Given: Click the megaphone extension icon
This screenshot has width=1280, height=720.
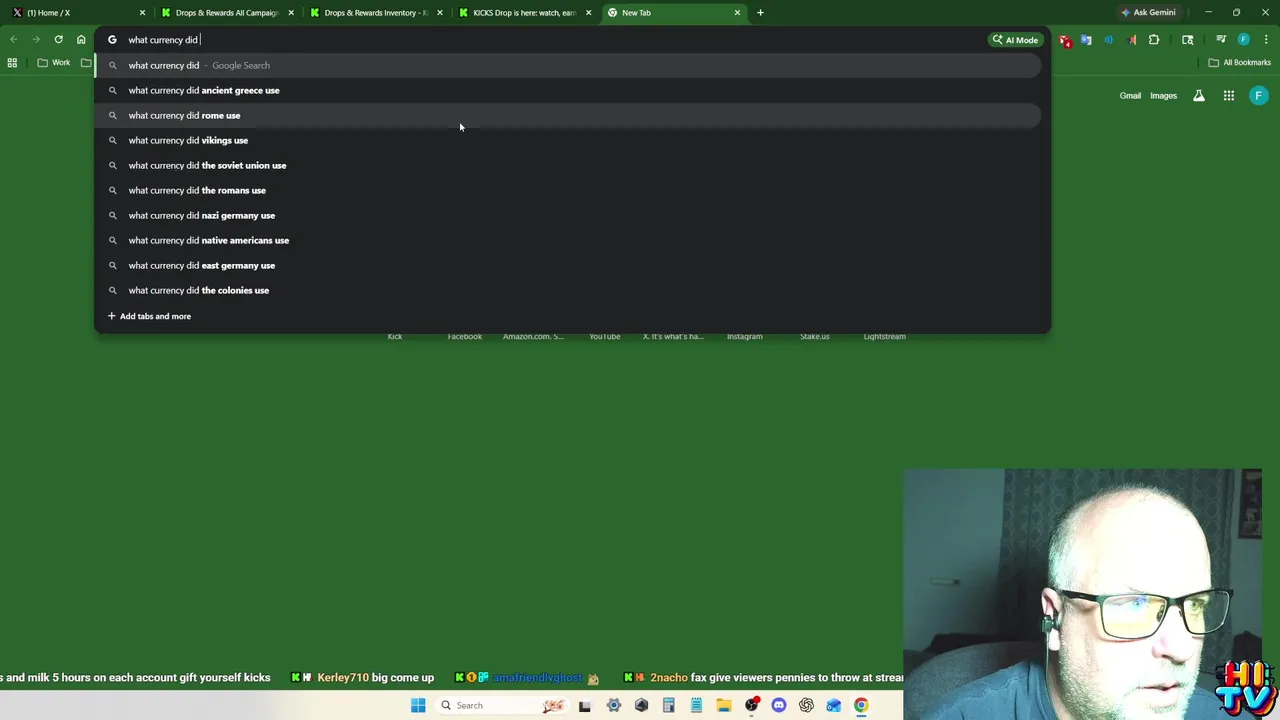Looking at the screenshot, I should (x=1132, y=40).
